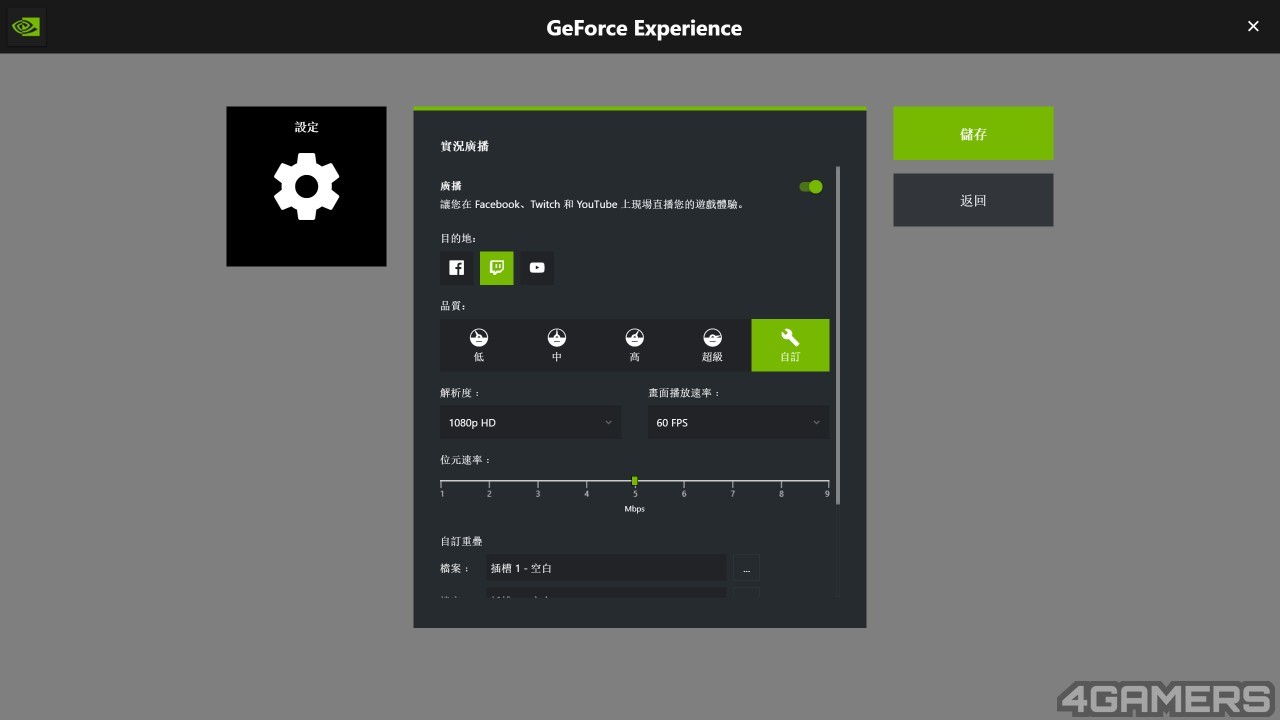This screenshot has height=720, width=1280.
Task: Choose the 低 quality preset
Action: (479, 345)
